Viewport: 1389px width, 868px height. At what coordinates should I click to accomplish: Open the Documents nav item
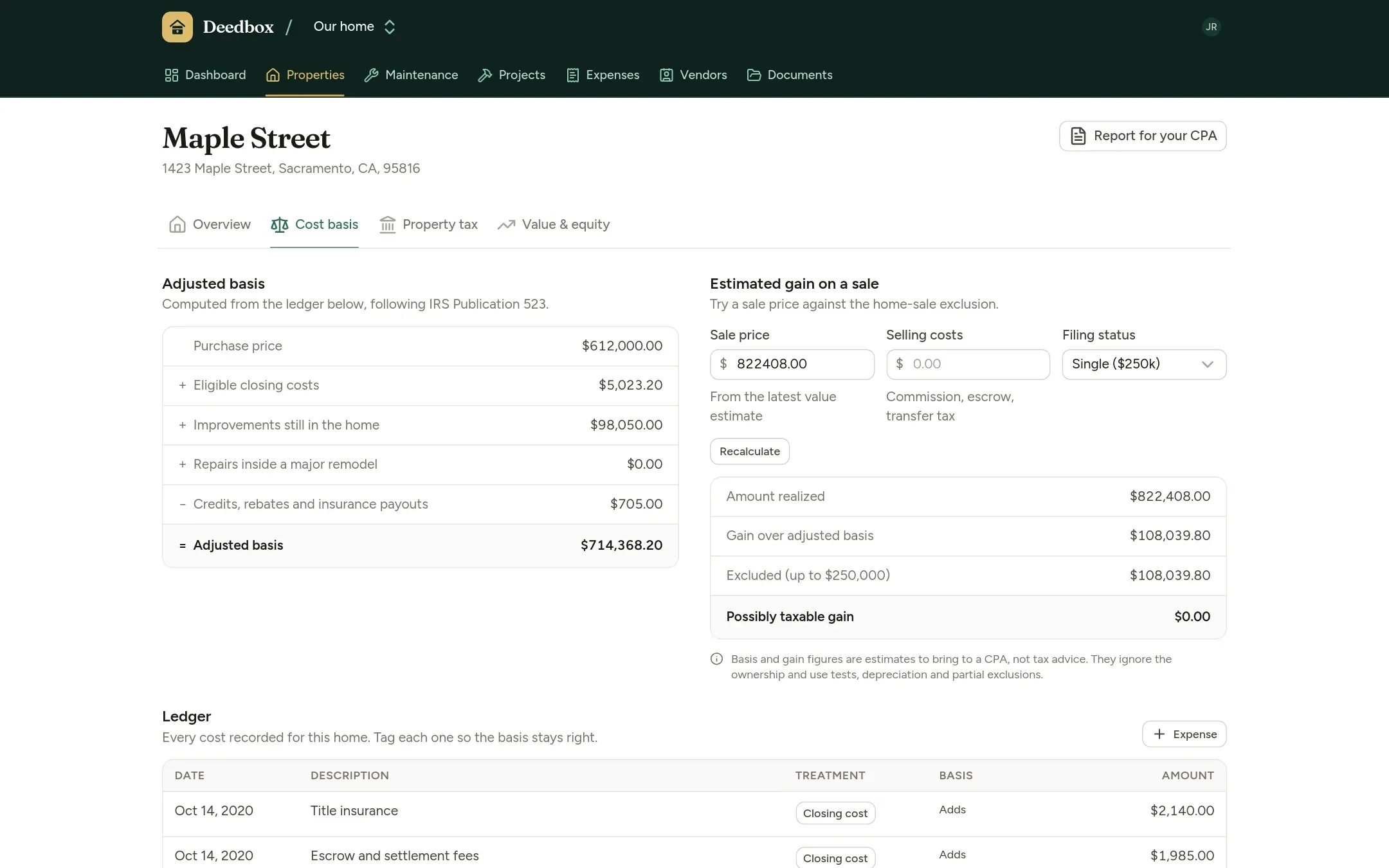tap(790, 75)
